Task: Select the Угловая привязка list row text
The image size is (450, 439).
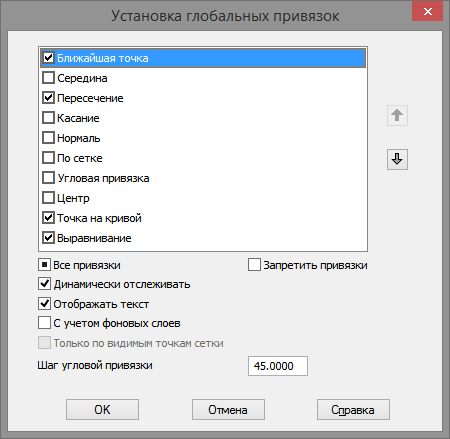Action: coord(103,178)
